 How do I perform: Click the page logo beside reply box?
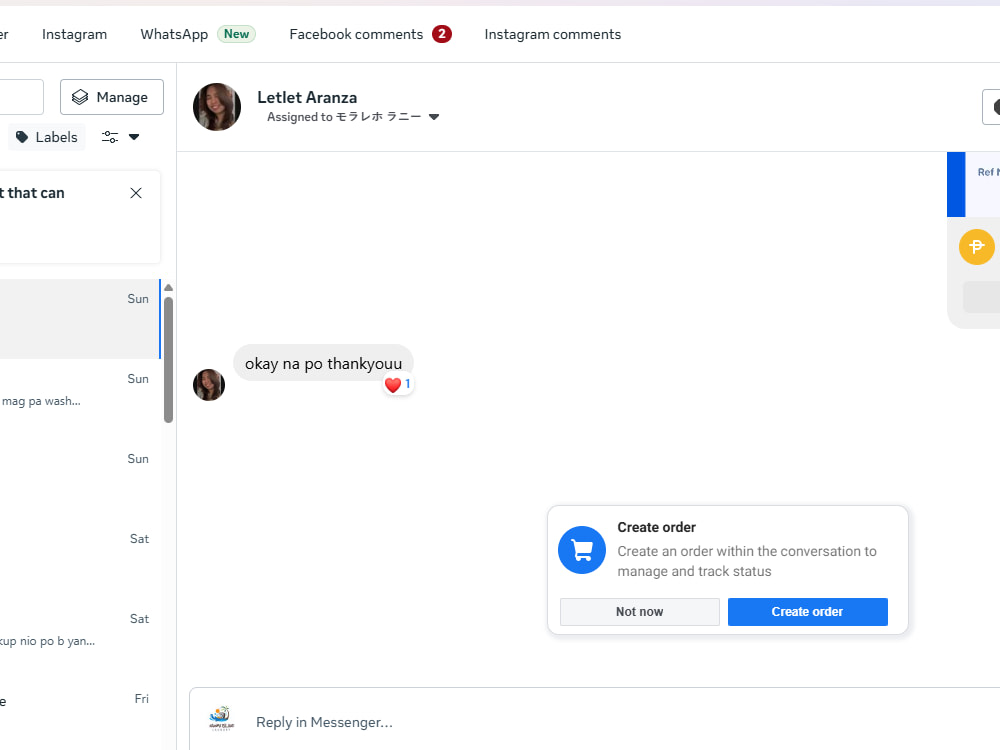click(x=221, y=719)
